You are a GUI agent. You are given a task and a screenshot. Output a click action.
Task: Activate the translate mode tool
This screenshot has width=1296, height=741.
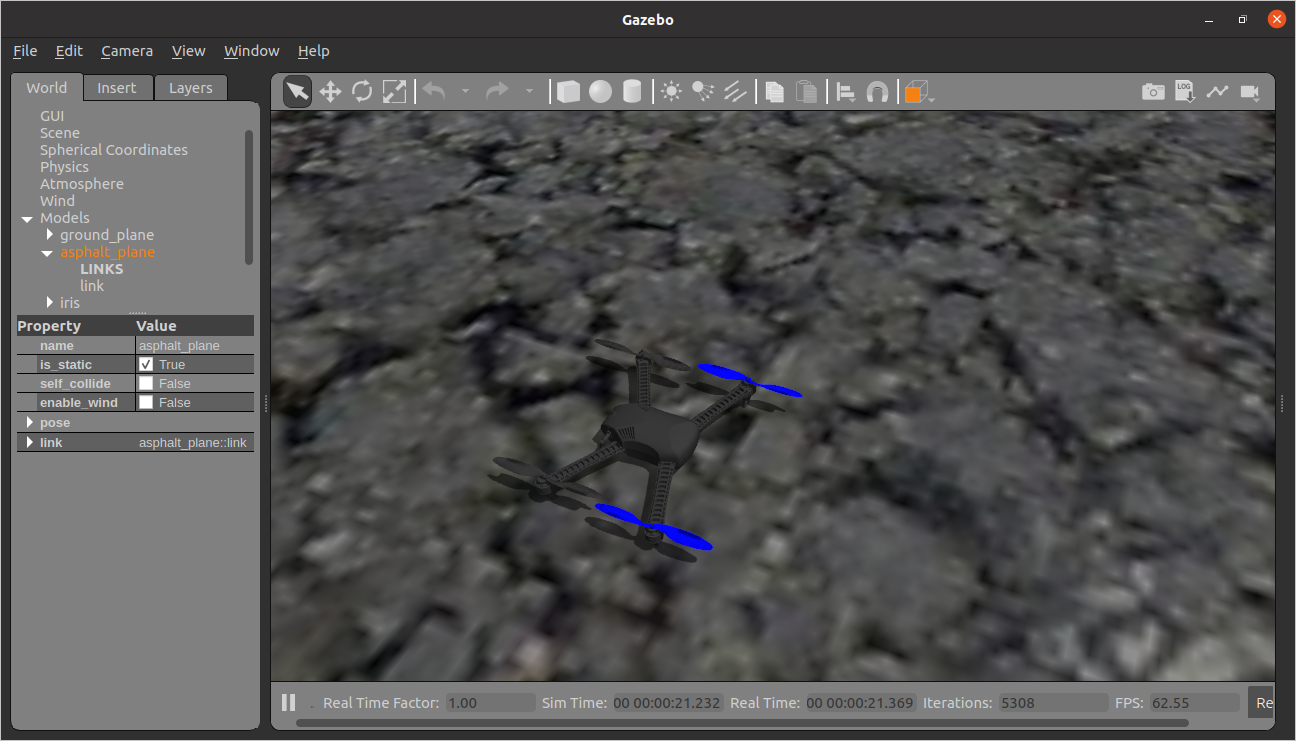point(330,92)
